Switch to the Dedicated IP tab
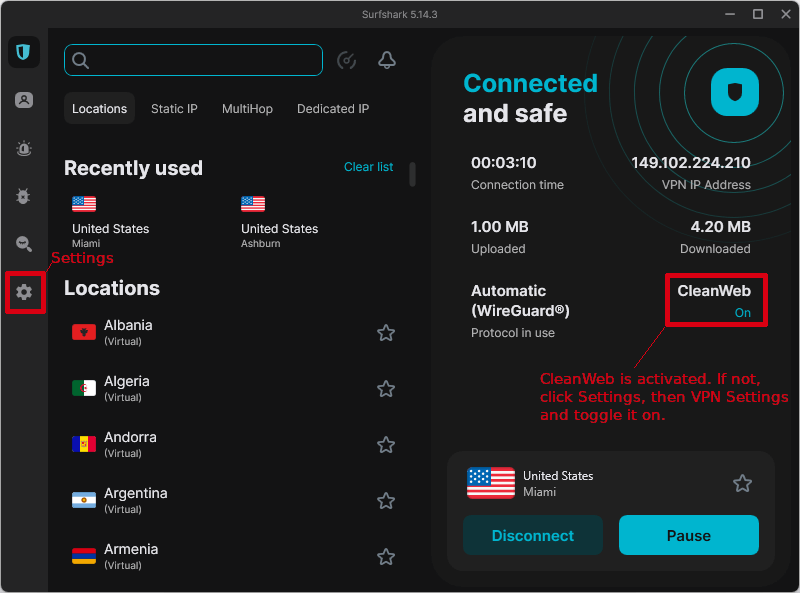Viewport: 800px width, 593px height. [x=333, y=109]
